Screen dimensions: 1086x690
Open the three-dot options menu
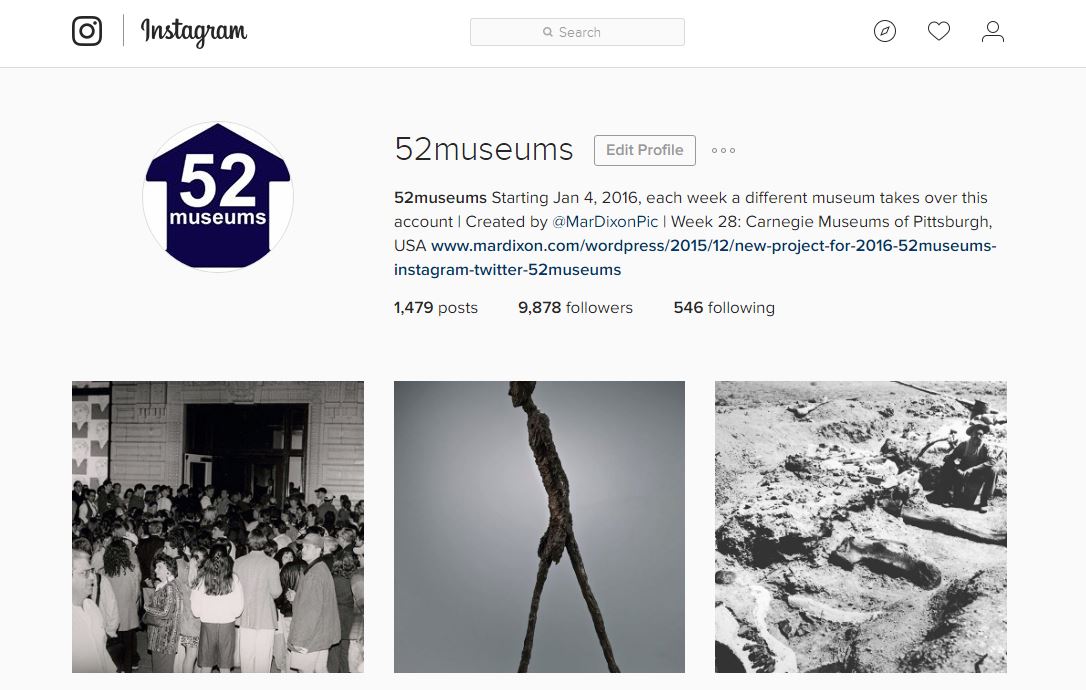click(723, 150)
